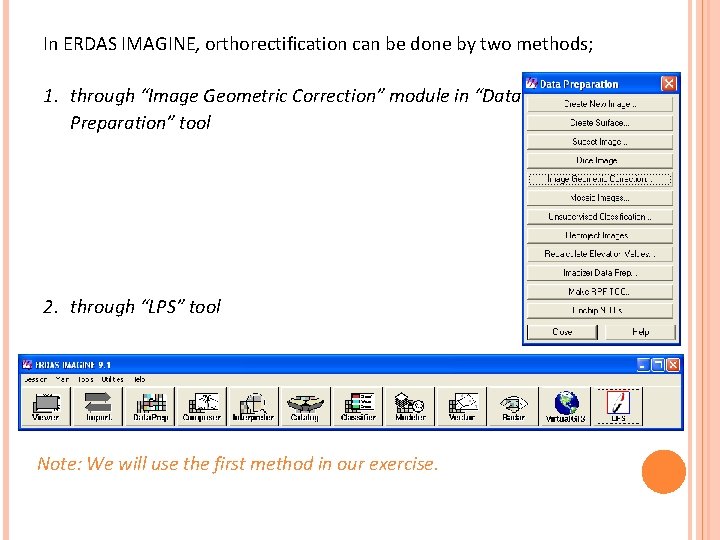Open the VirtualGIS globe icon
720x540 pixels.
pos(566,406)
